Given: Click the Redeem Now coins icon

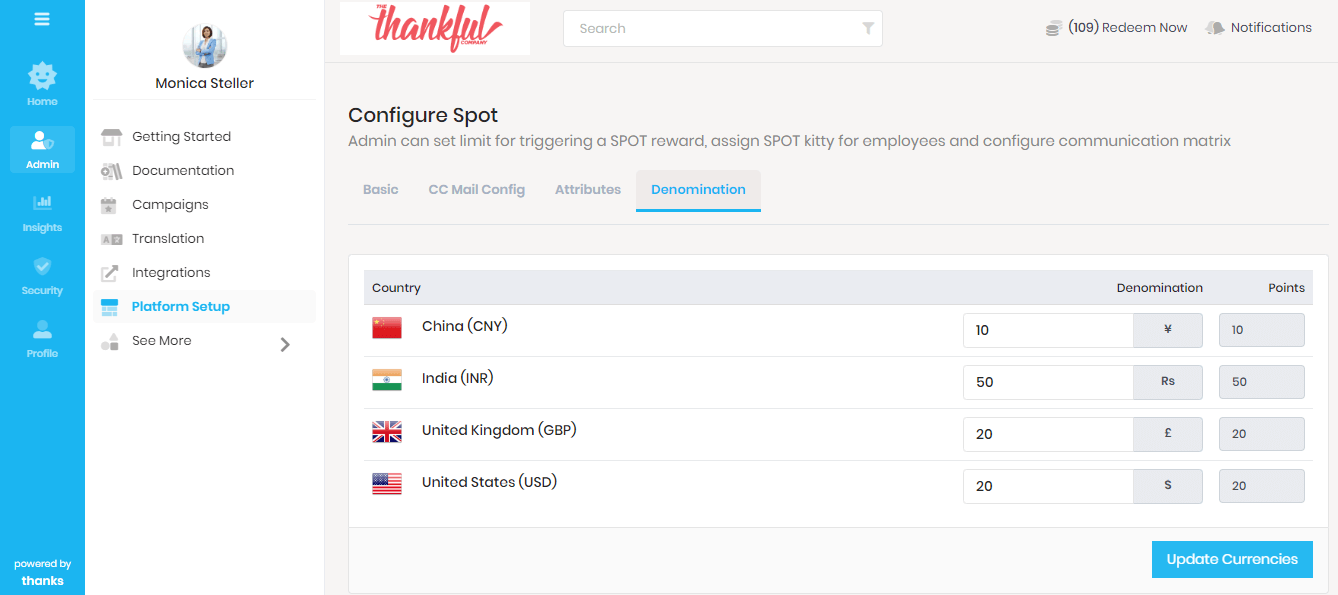Looking at the screenshot, I should click(x=1054, y=28).
